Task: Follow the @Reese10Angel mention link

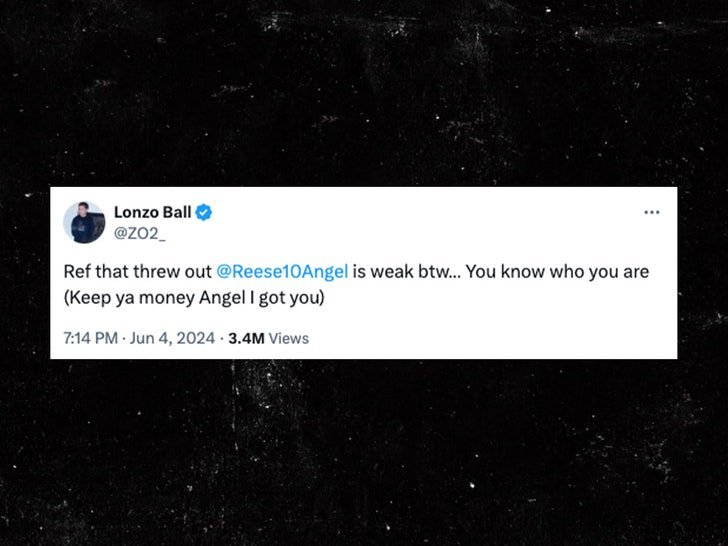Action: tap(282, 272)
